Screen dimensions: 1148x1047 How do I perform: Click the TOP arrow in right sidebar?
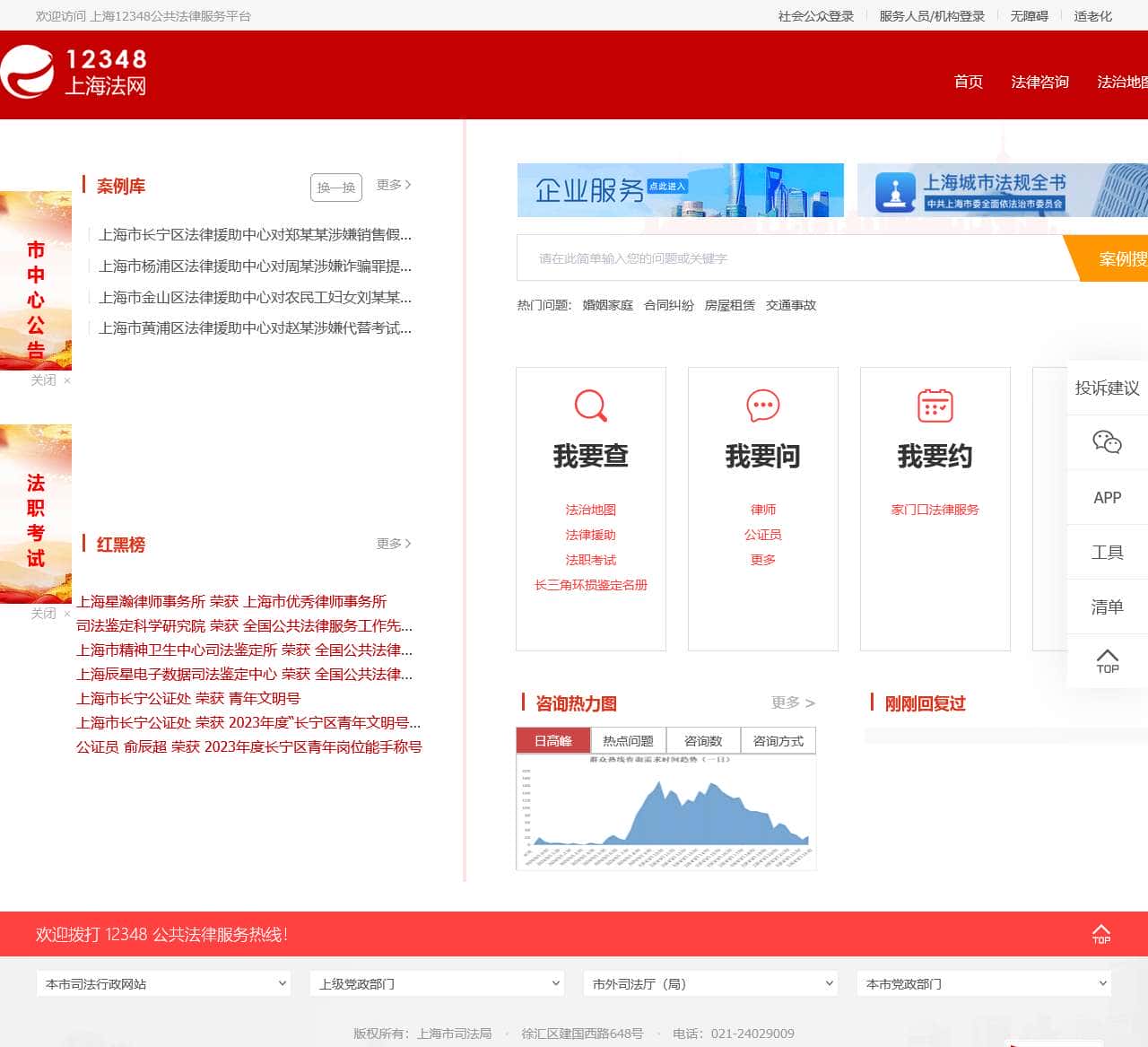[x=1107, y=661]
